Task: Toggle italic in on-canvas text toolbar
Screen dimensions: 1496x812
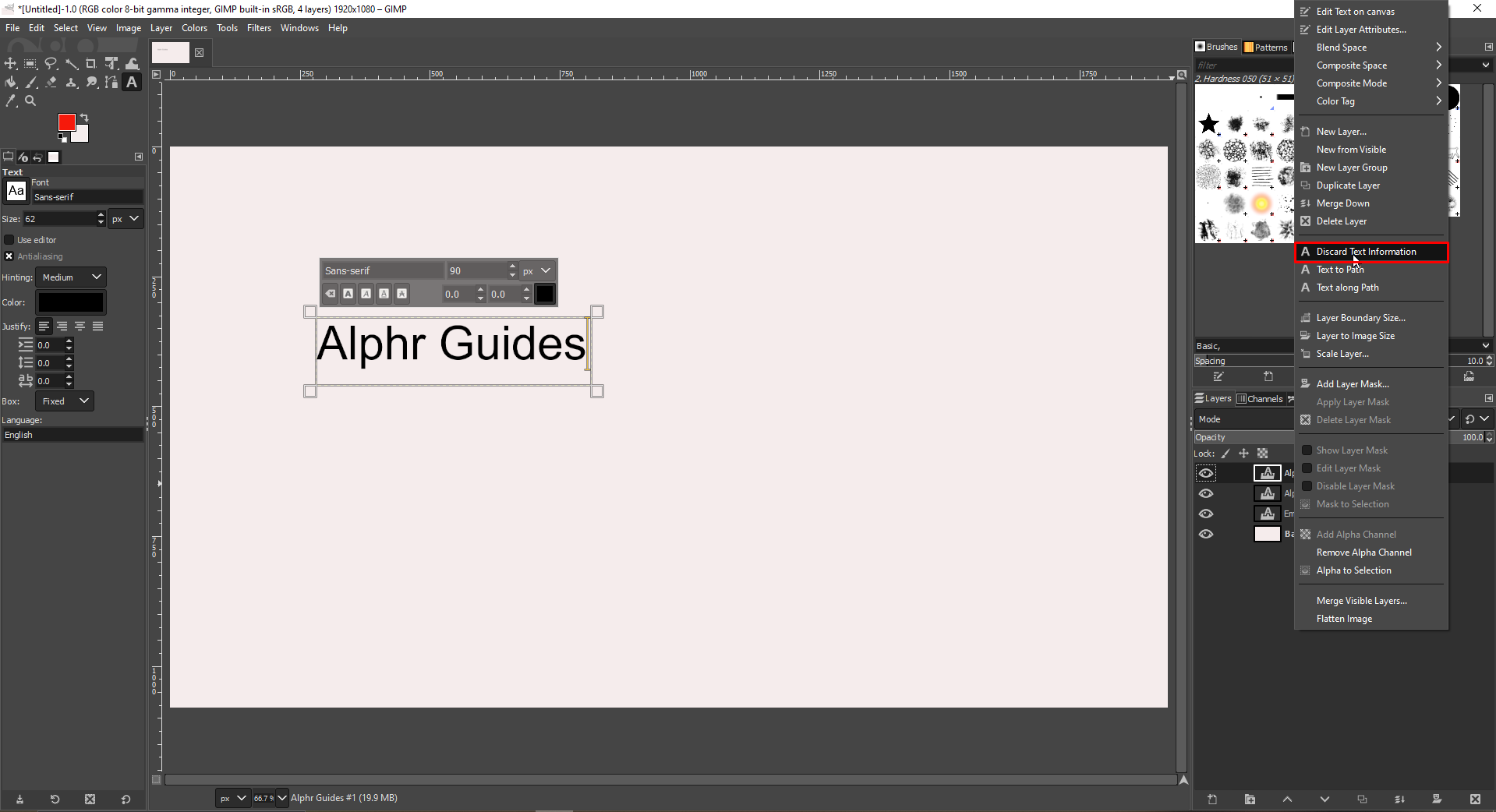Action: [366, 294]
